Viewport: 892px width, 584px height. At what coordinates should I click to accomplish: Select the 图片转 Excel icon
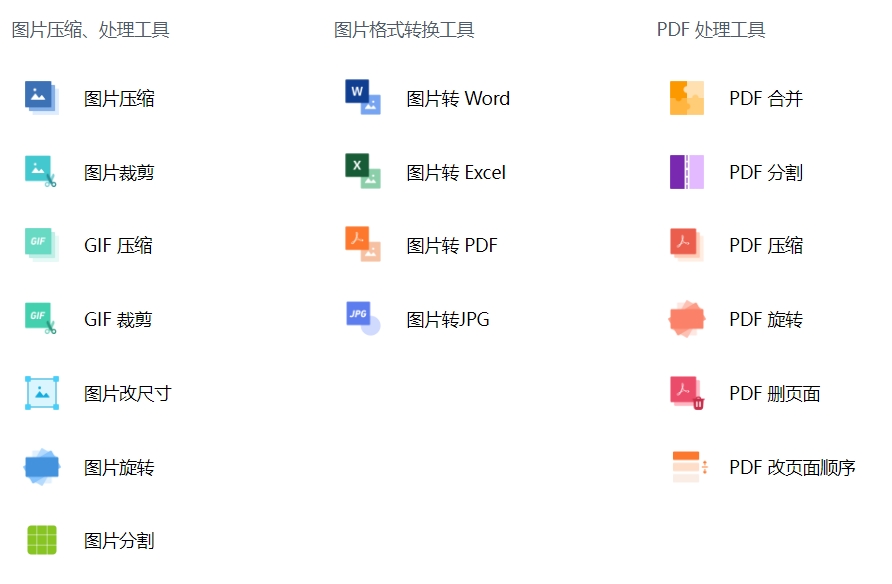pyautogui.click(x=363, y=172)
